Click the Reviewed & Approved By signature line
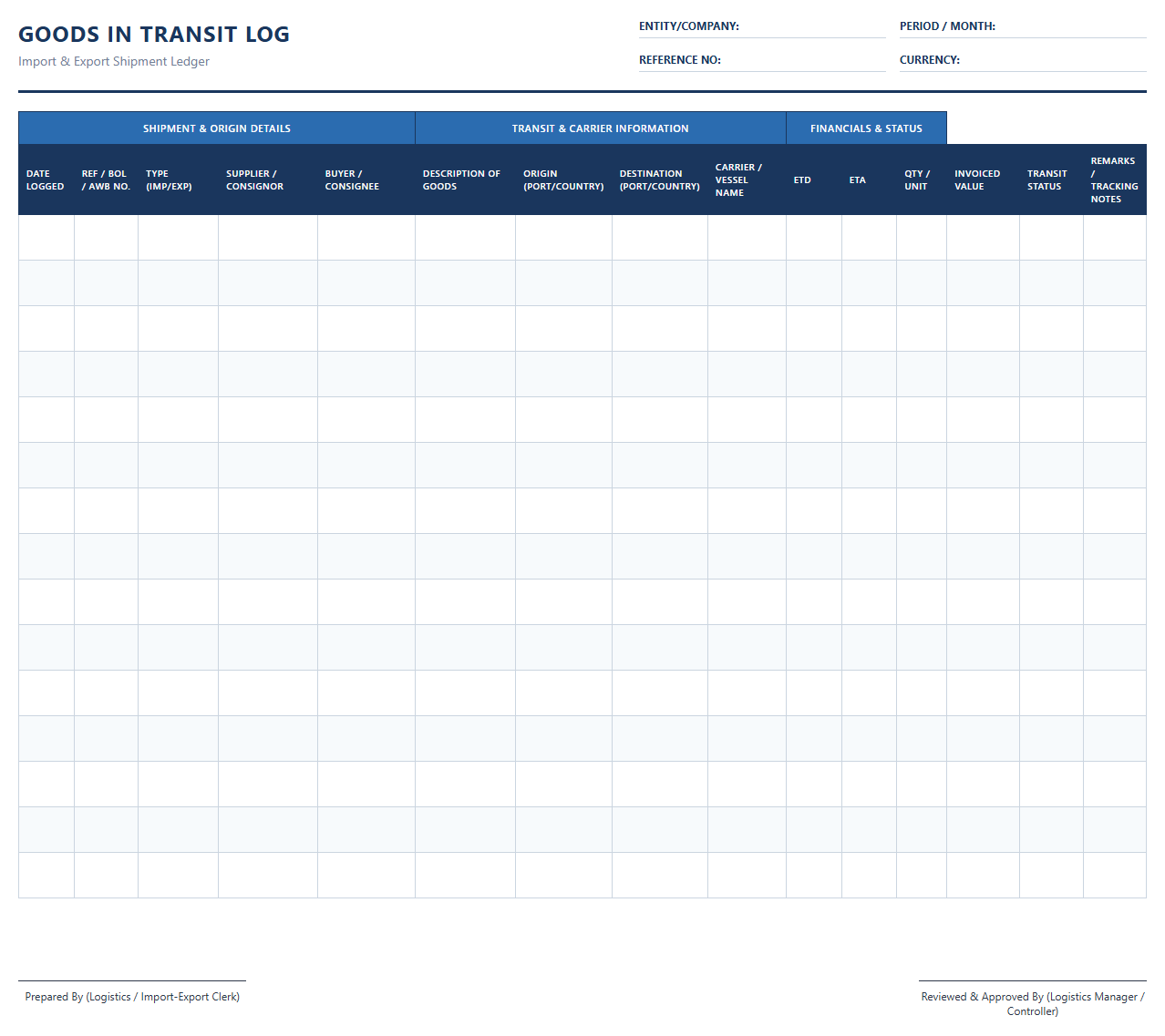Image resolution: width=1165 pixels, height=1036 pixels. click(1033, 981)
